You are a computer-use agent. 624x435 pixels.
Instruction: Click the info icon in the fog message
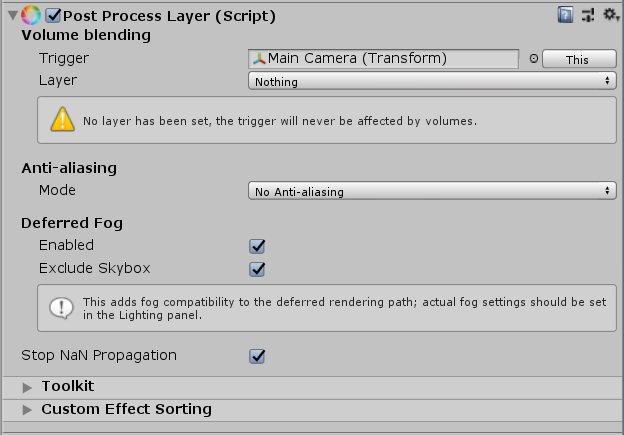click(x=63, y=307)
